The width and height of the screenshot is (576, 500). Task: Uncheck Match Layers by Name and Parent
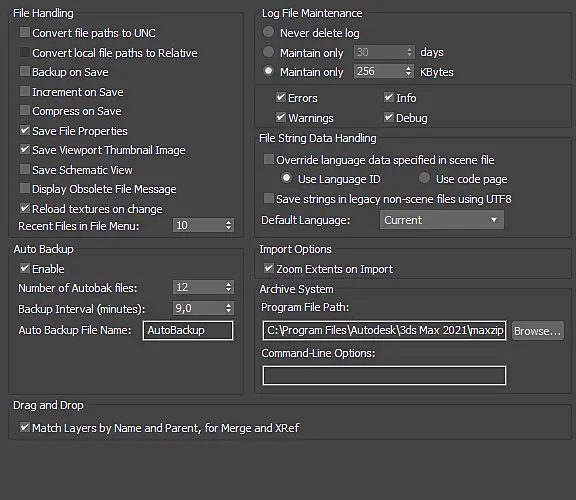pyautogui.click(x=25, y=427)
